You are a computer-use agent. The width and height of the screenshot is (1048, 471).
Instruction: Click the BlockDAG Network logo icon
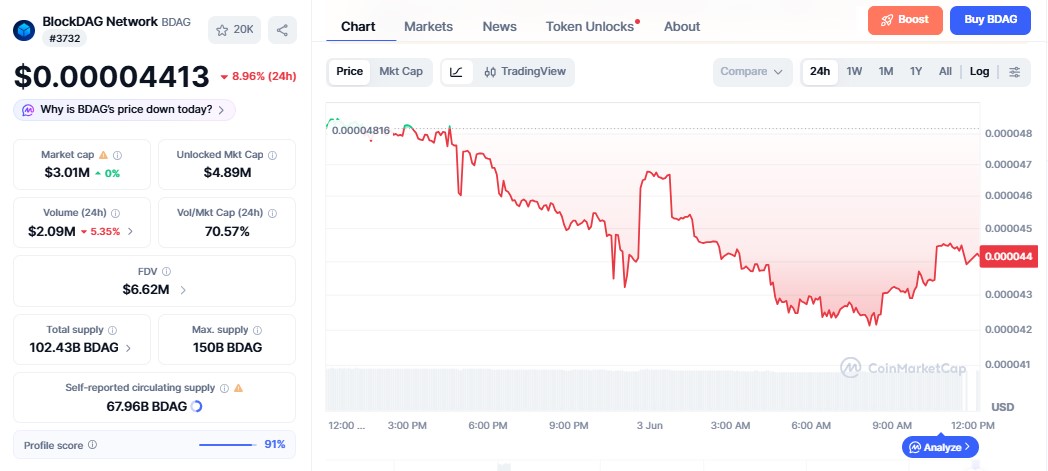click(x=24, y=30)
